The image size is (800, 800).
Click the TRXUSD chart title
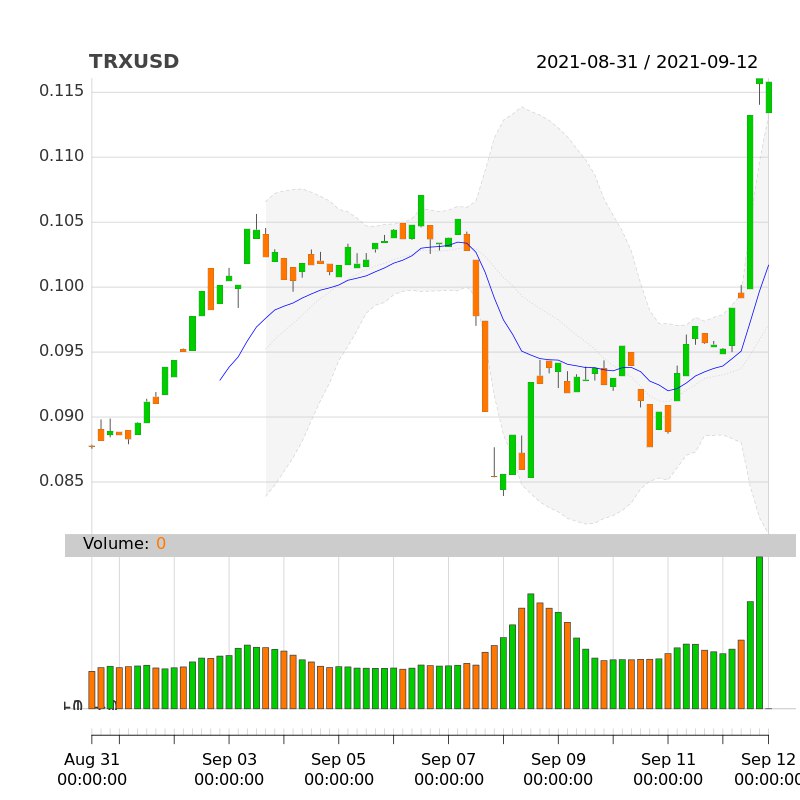click(134, 61)
